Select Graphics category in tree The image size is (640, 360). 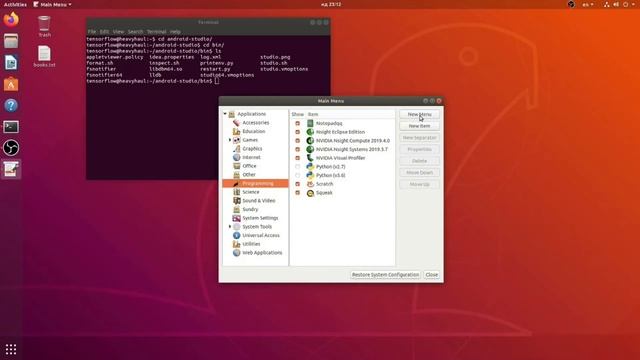tap(252, 149)
